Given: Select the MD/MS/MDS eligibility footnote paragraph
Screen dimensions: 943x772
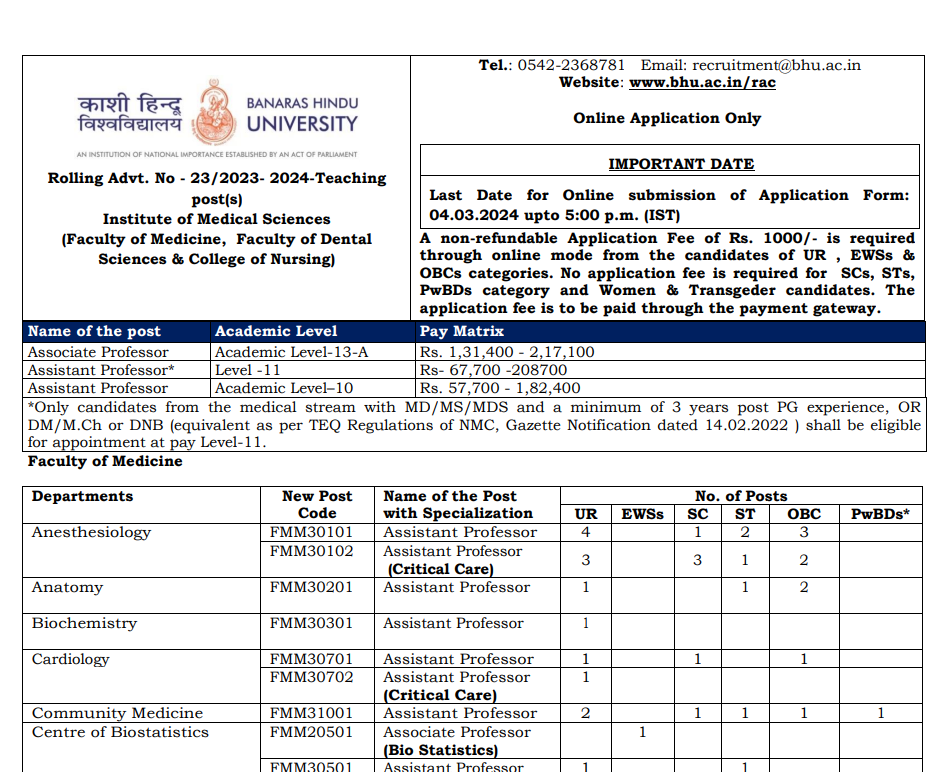Looking at the screenshot, I should 474,424.
